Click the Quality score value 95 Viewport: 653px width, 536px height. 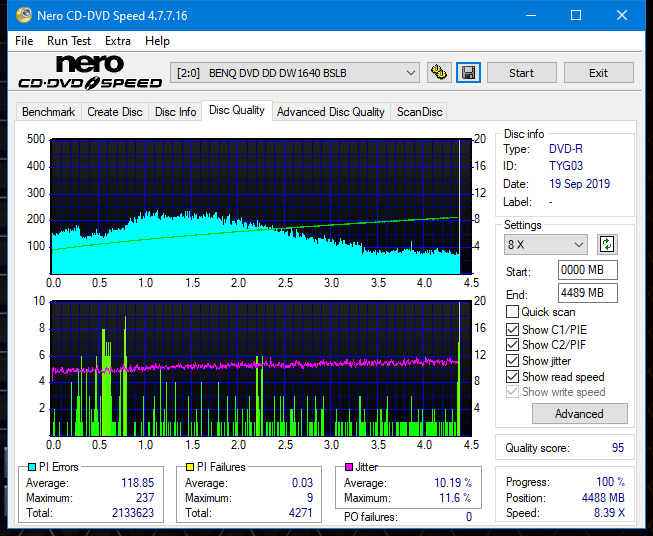[x=618, y=448]
